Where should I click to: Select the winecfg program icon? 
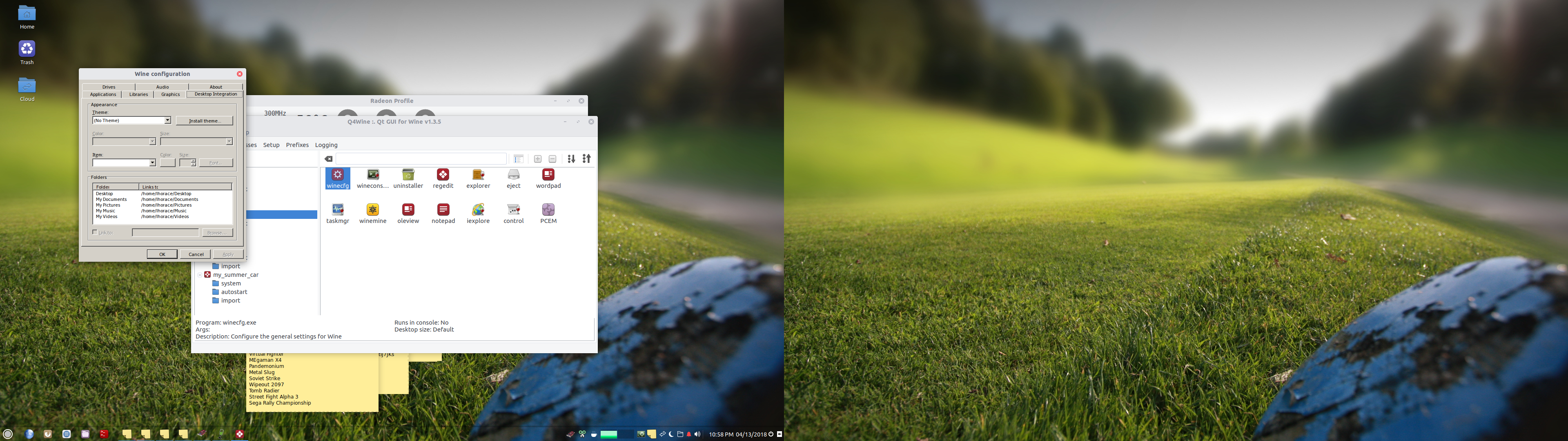(338, 178)
